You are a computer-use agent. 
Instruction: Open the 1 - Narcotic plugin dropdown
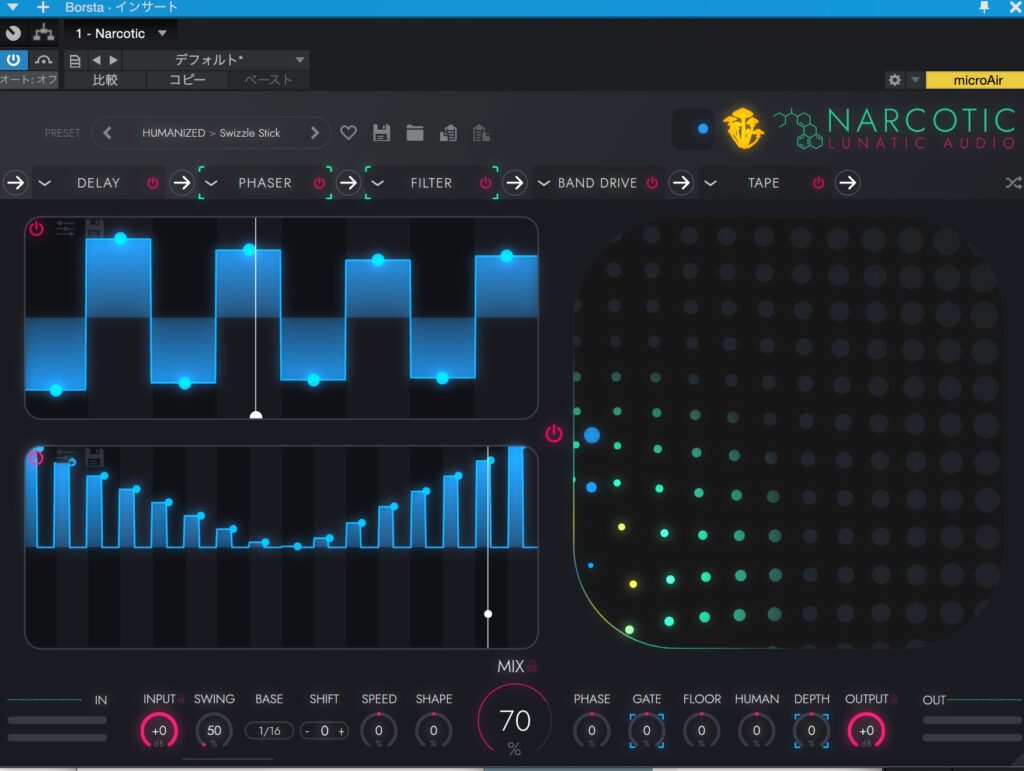(121, 33)
